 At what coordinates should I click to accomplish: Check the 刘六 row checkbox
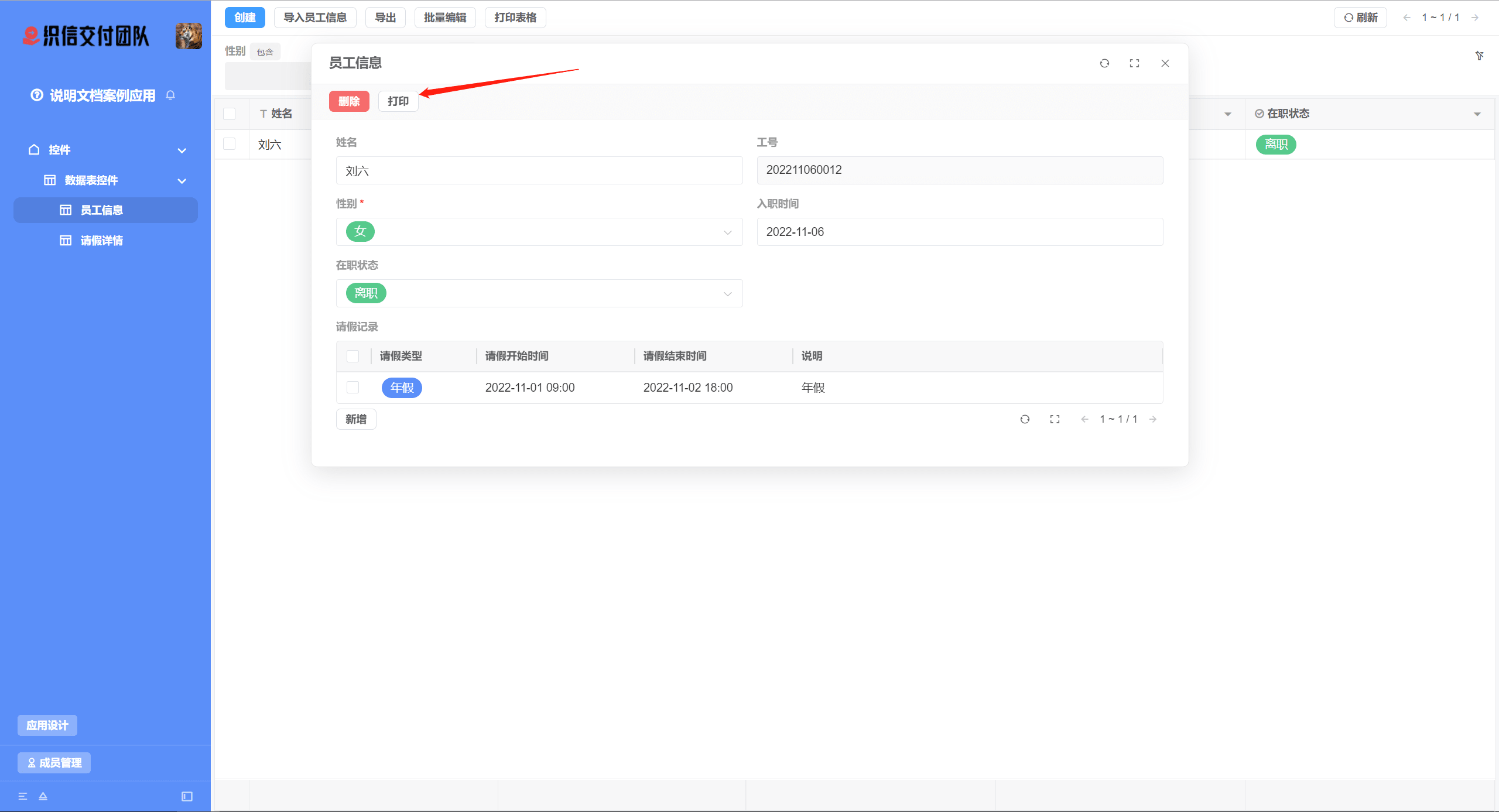(x=230, y=144)
